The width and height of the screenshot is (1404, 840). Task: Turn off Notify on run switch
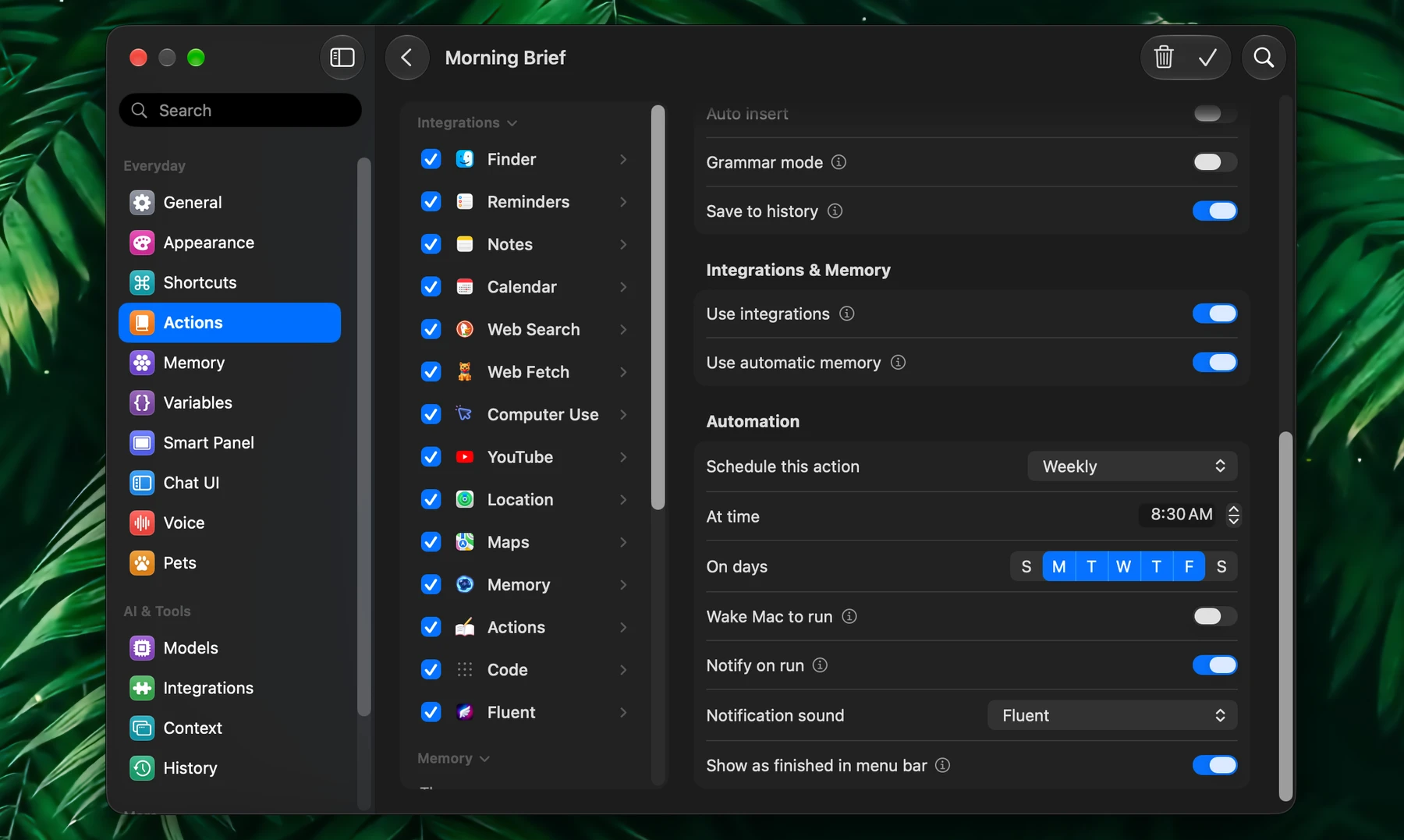coord(1214,665)
